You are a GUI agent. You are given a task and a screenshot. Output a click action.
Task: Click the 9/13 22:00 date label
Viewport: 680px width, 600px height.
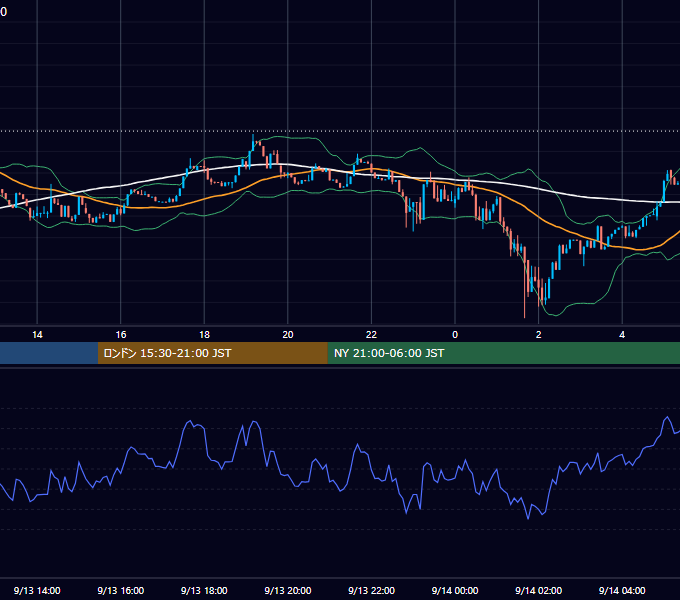[x=371, y=590]
